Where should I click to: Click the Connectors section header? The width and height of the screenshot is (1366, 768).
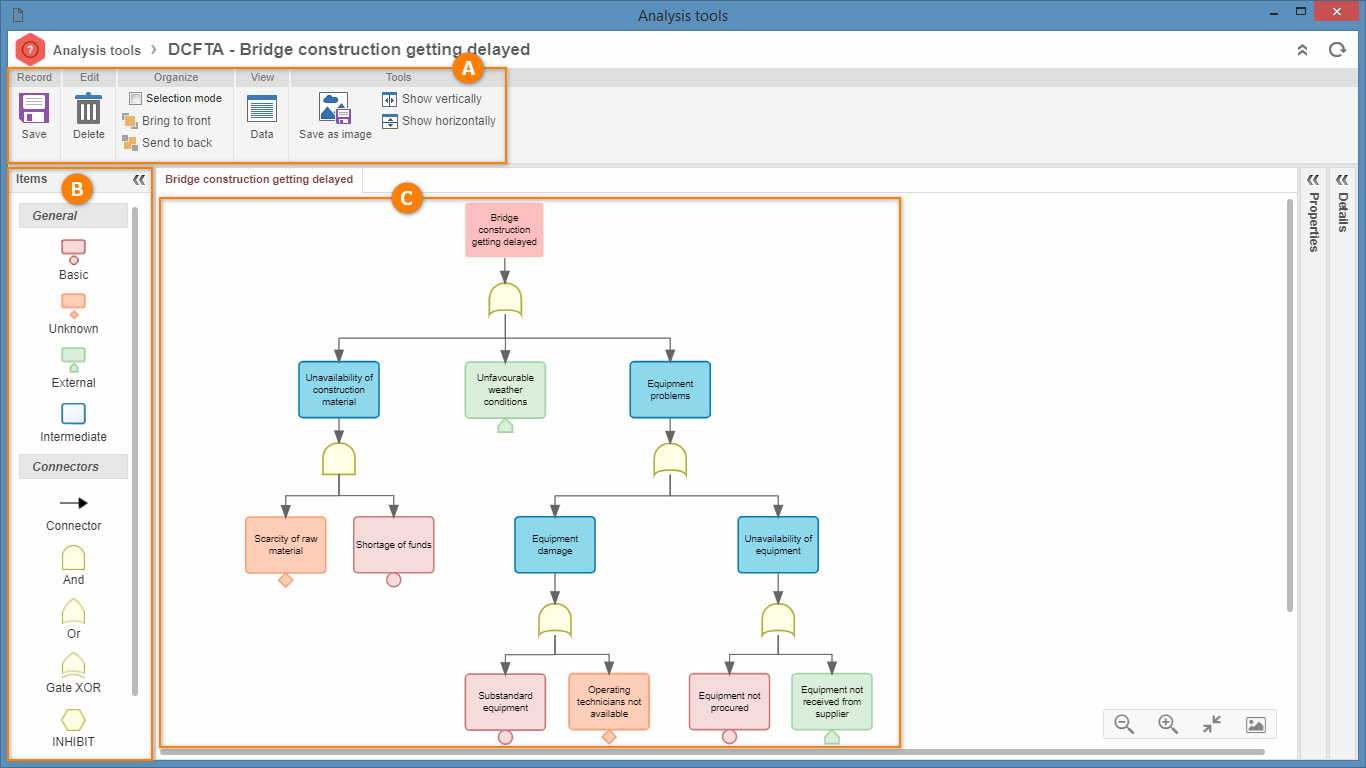73,467
